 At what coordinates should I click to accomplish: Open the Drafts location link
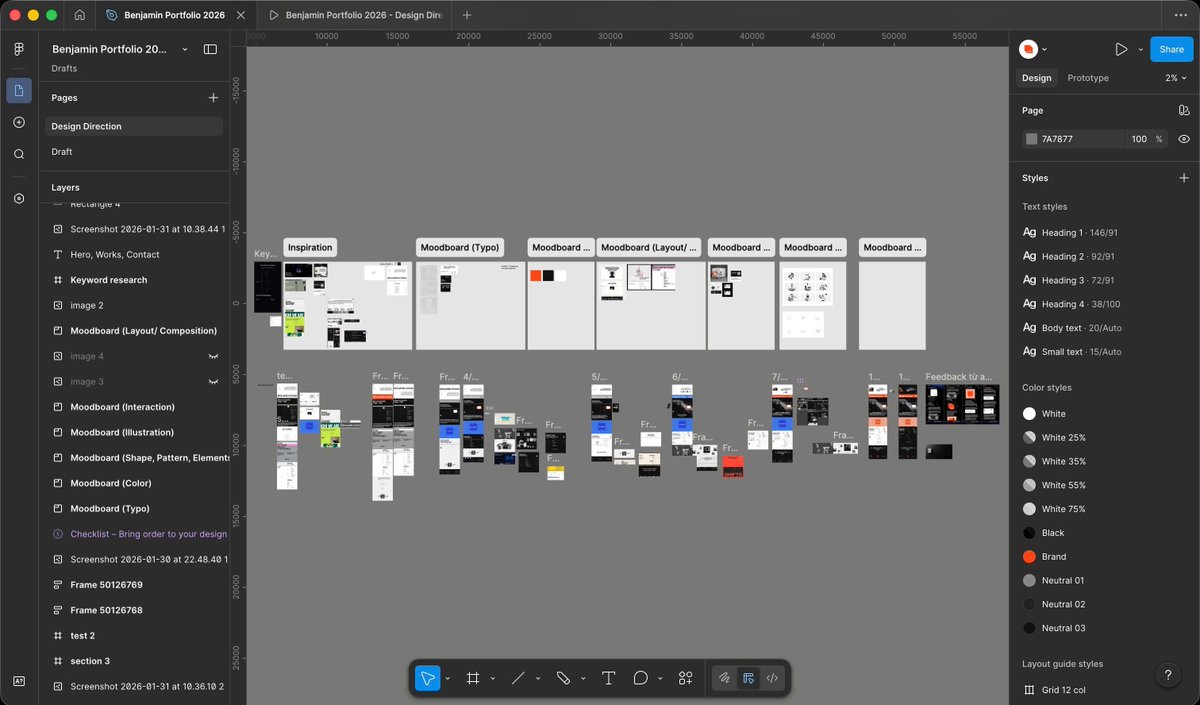tap(64, 69)
